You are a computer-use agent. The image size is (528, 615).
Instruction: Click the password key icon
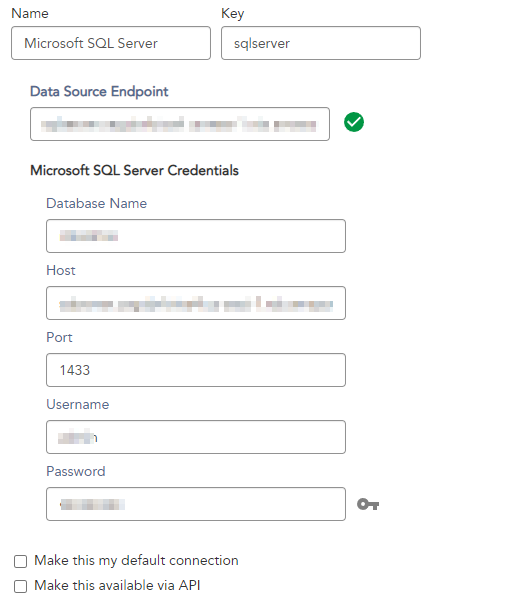pyautogui.click(x=368, y=504)
